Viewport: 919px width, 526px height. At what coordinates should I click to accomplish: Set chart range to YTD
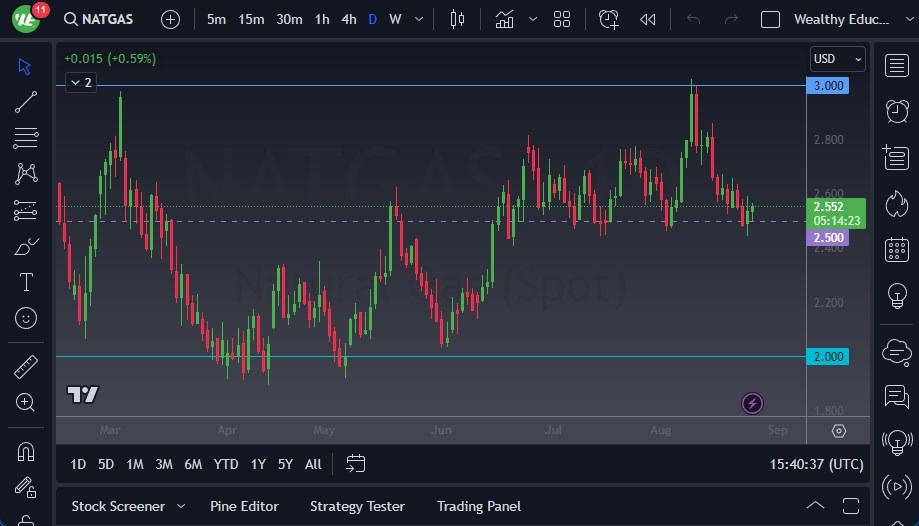226,464
